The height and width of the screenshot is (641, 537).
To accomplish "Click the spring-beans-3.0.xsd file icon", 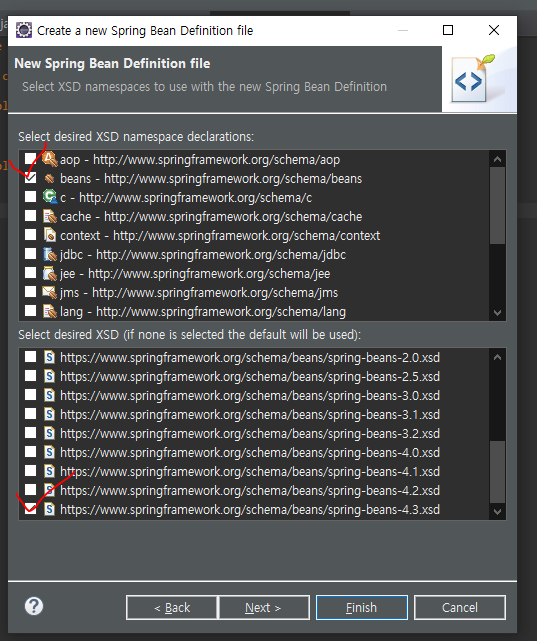I will (49, 395).
